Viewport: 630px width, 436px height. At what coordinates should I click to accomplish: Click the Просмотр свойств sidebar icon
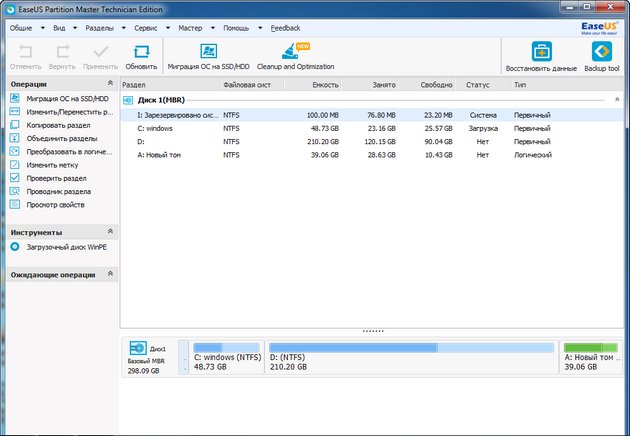click(x=14, y=205)
